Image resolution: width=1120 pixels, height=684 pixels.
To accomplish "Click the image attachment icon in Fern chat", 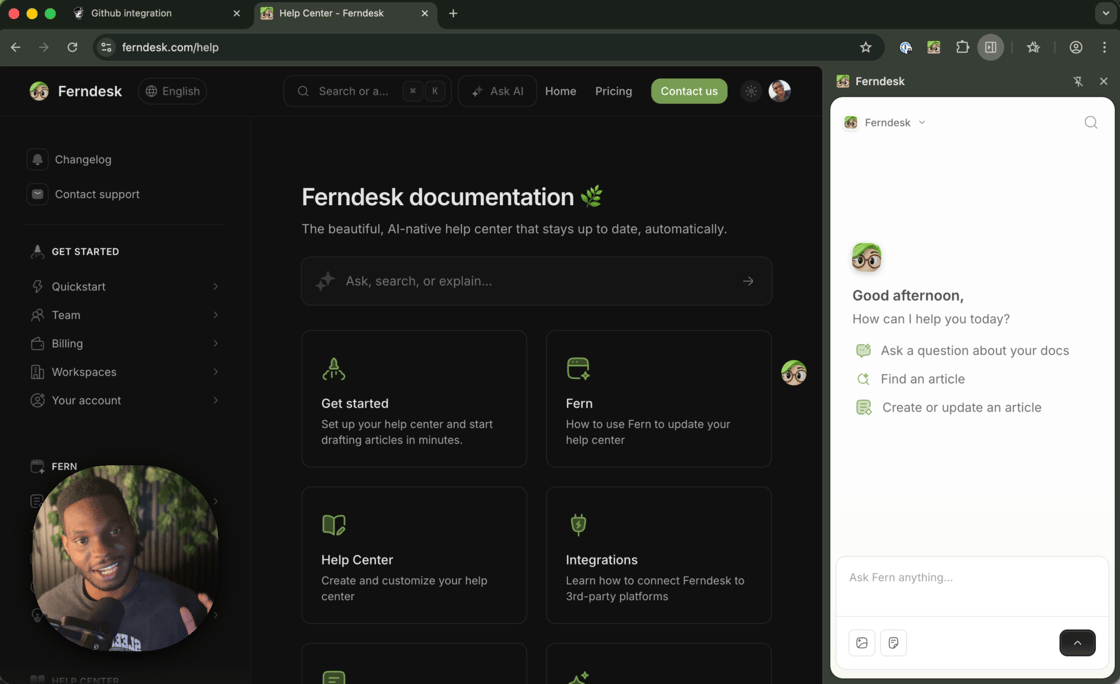I will coord(861,643).
